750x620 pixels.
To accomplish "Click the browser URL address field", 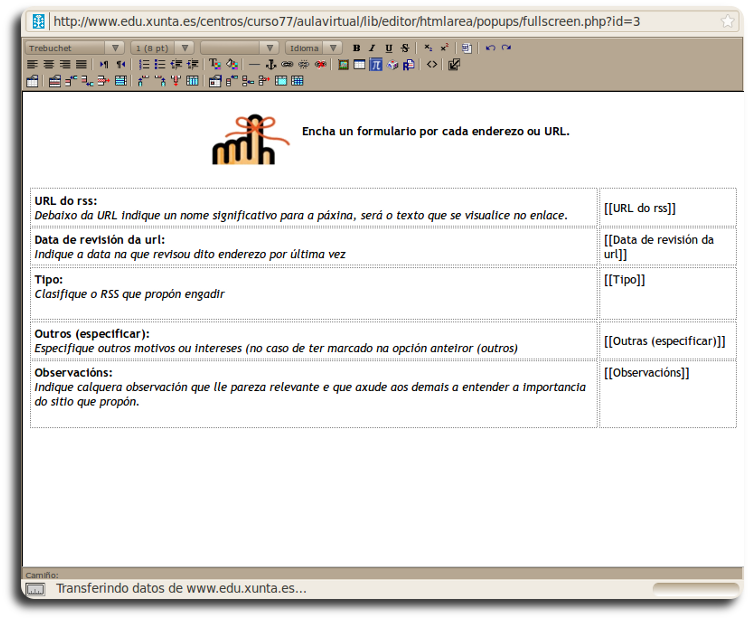I will pyautogui.click(x=380, y=21).
